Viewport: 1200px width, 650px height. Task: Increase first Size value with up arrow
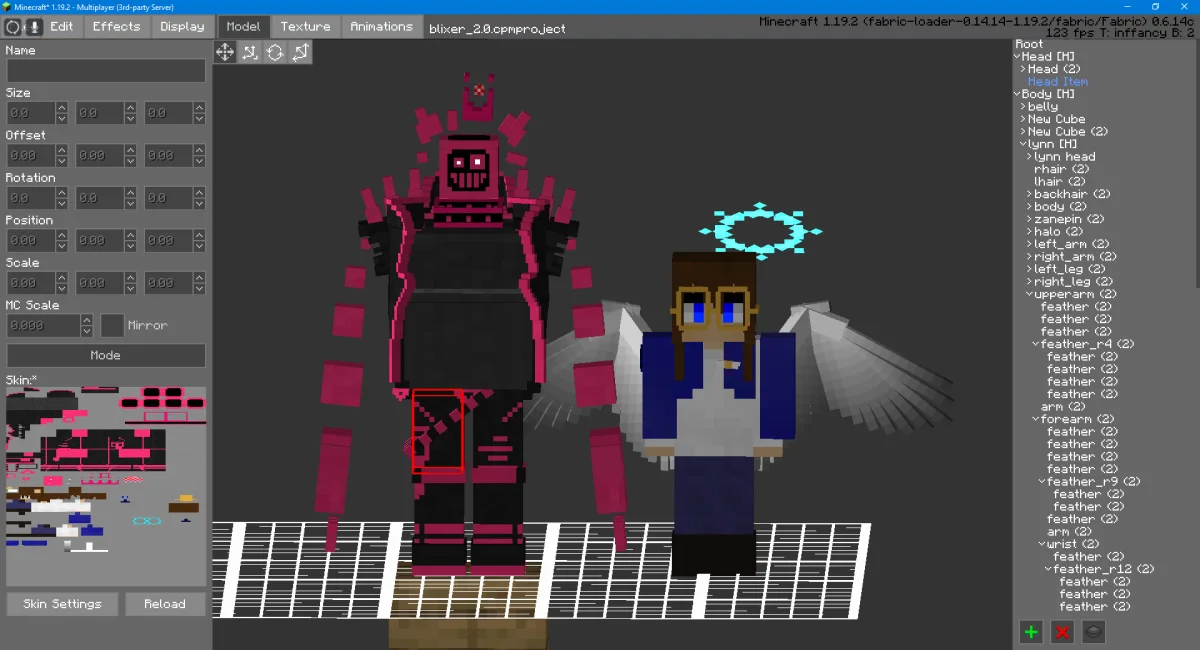(x=62, y=108)
